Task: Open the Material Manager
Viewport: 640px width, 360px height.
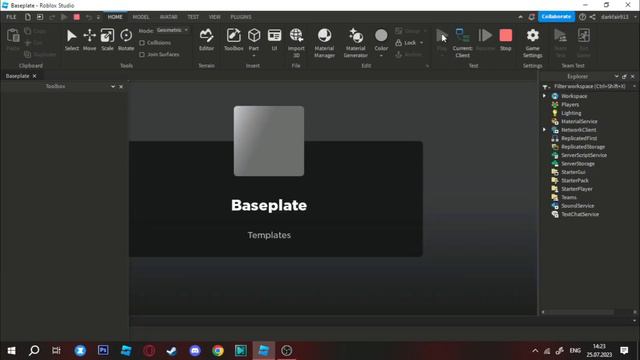Action: tap(324, 42)
